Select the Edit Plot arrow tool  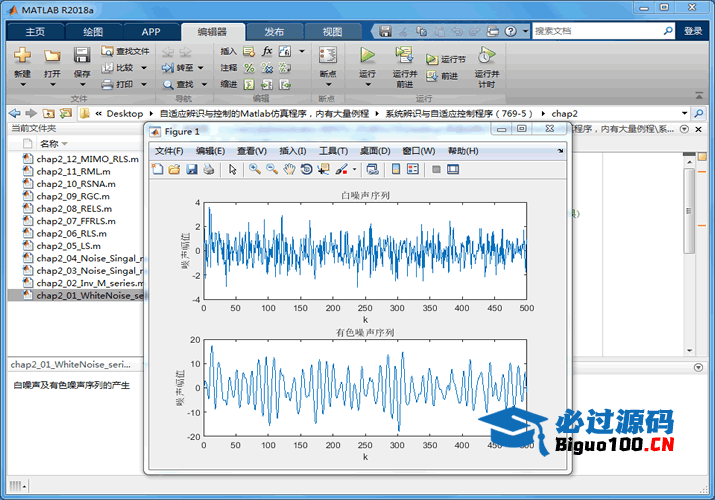[233, 170]
